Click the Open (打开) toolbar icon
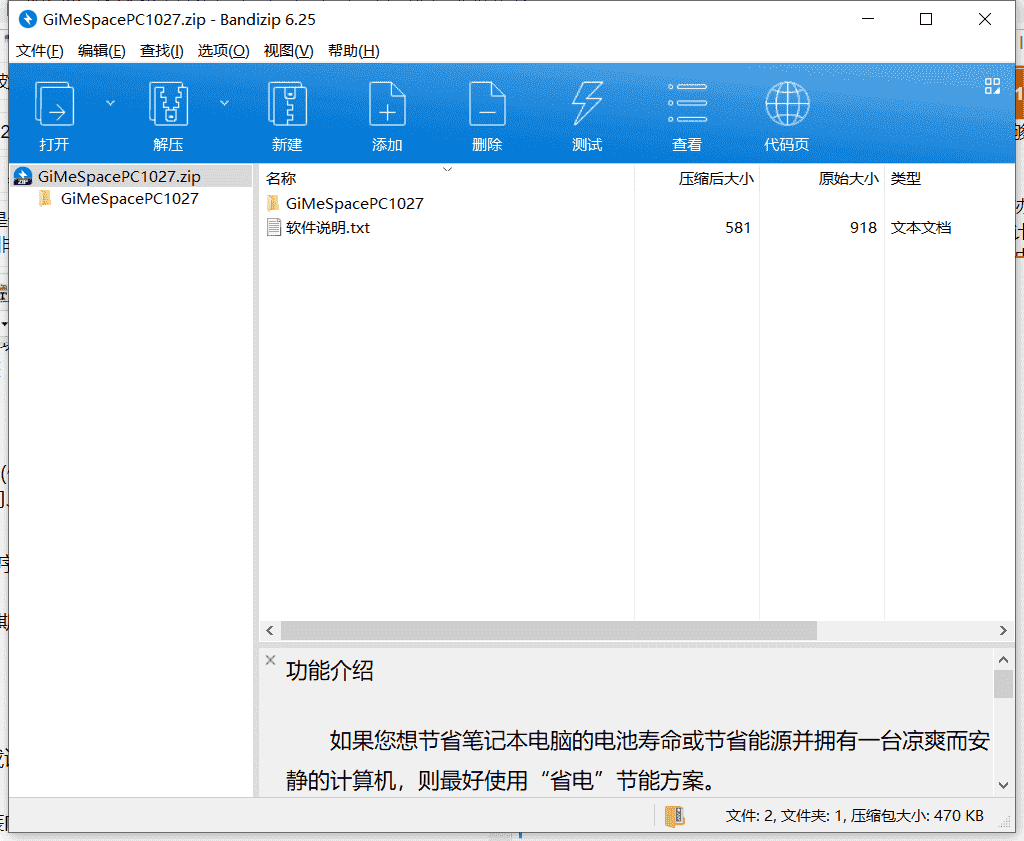Viewport: 1024px width, 841px height. click(x=54, y=104)
